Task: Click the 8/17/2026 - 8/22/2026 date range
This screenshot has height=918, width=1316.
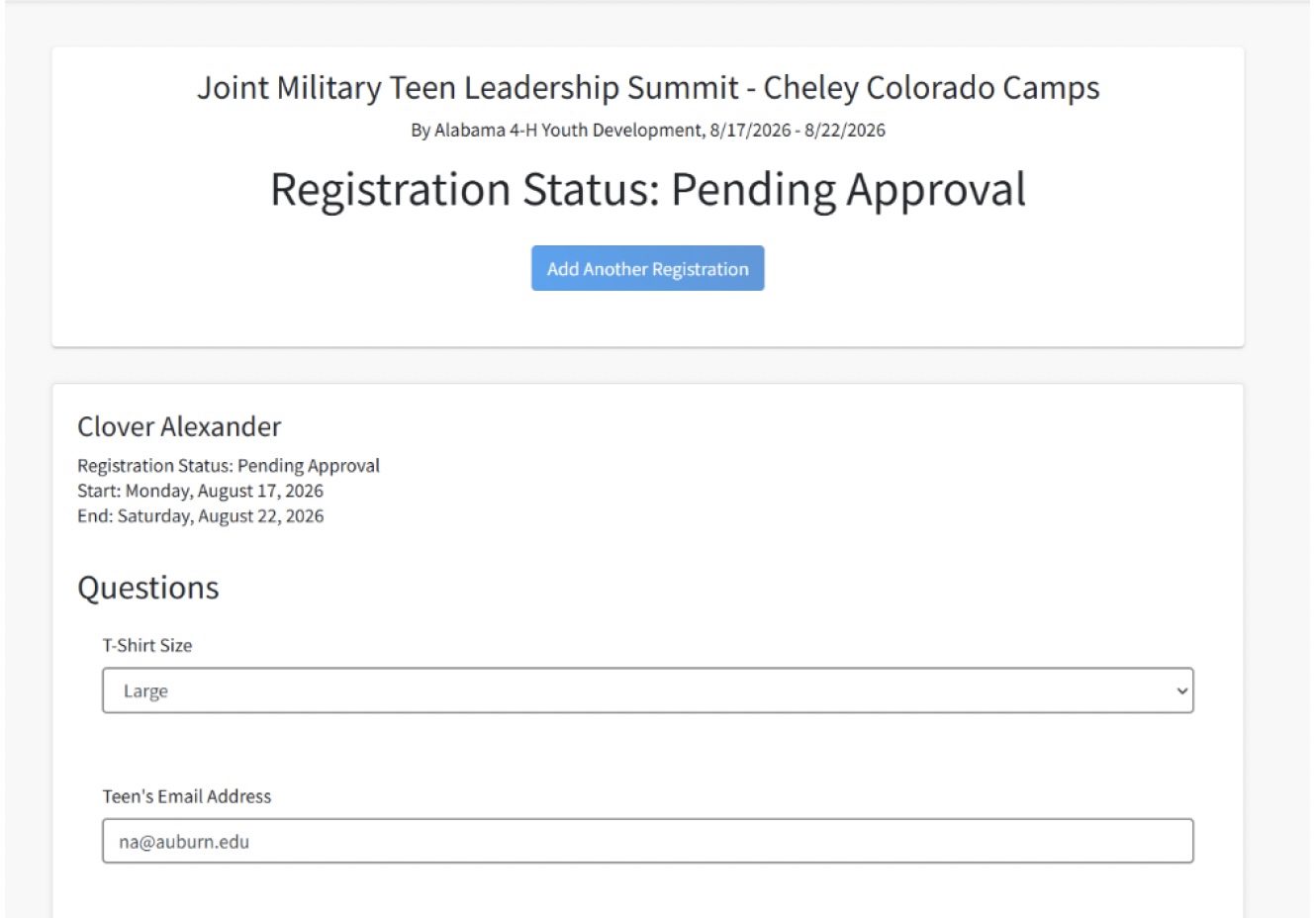Action: click(x=798, y=130)
